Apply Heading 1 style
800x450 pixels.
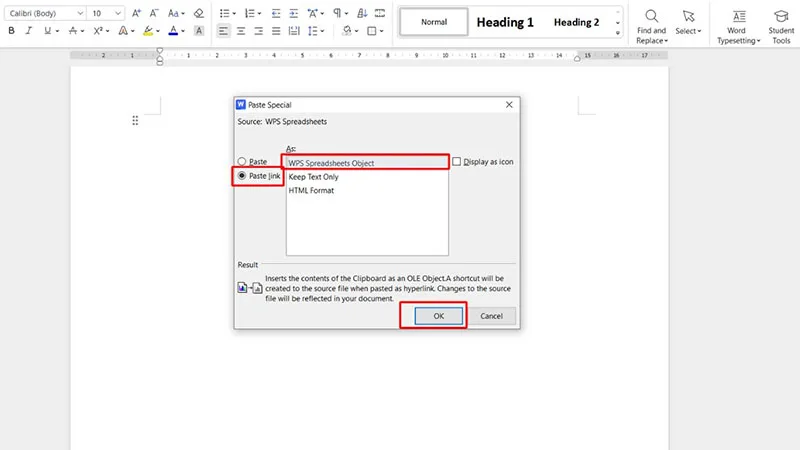tap(505, 22)
